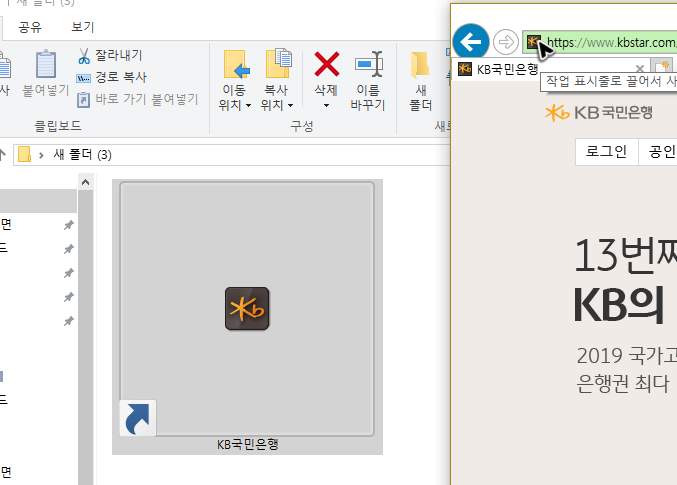Screen dimensions: 677x485
Task: Click the KB국민은행 file name label
Action: click(x=247, y=444)
